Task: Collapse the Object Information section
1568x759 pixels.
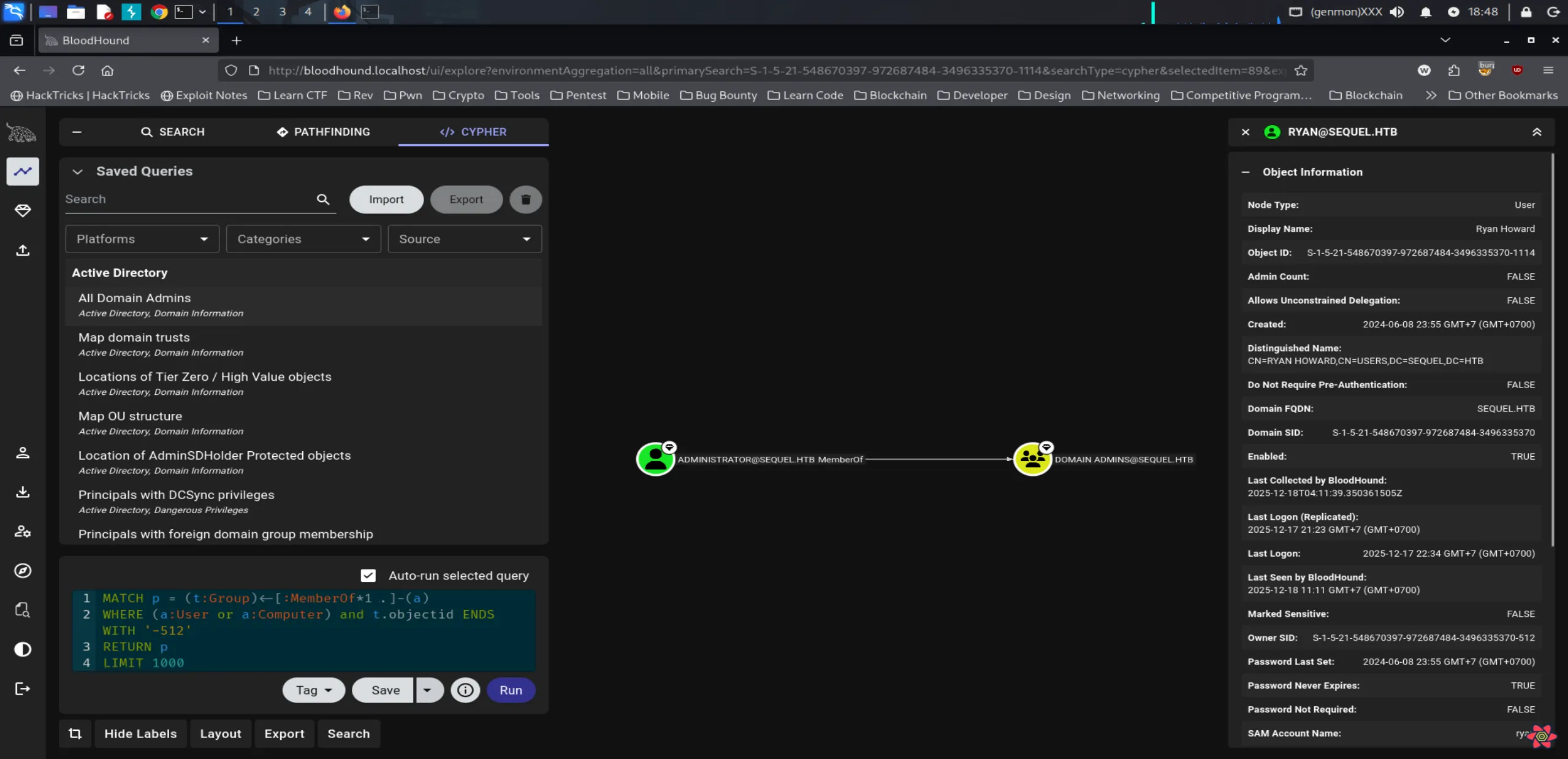Action: [1245, 172]
